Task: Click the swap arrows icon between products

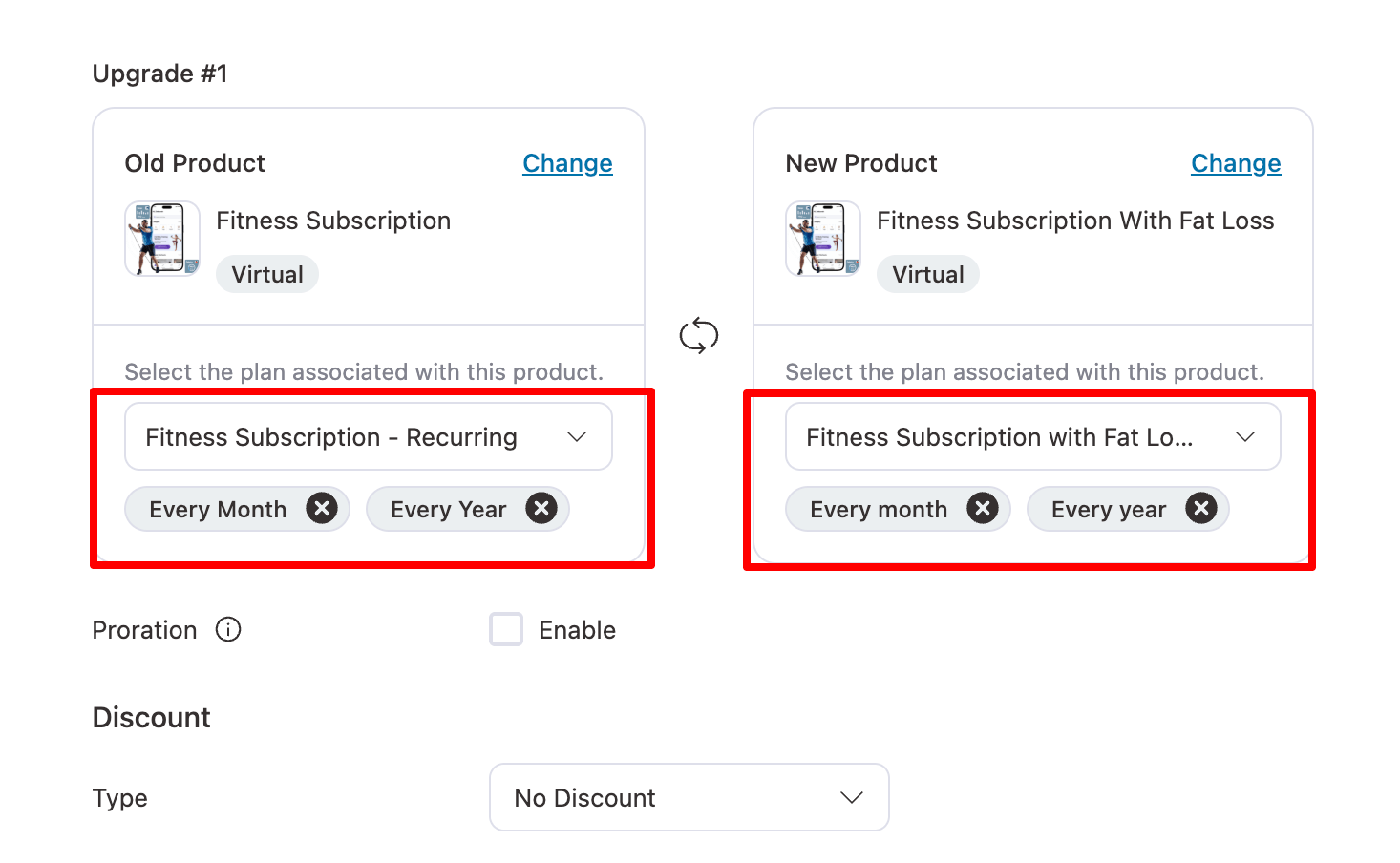Action: [x=700, y=335]
